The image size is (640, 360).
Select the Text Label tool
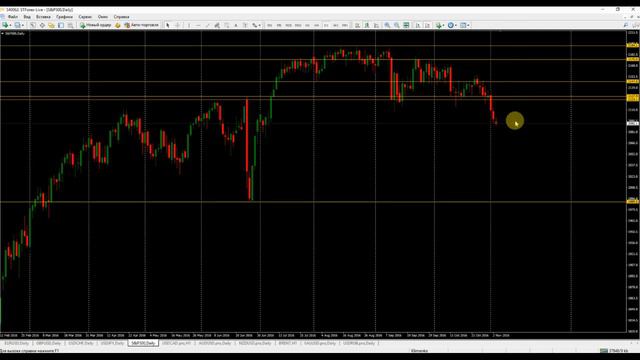coord(245,25)
